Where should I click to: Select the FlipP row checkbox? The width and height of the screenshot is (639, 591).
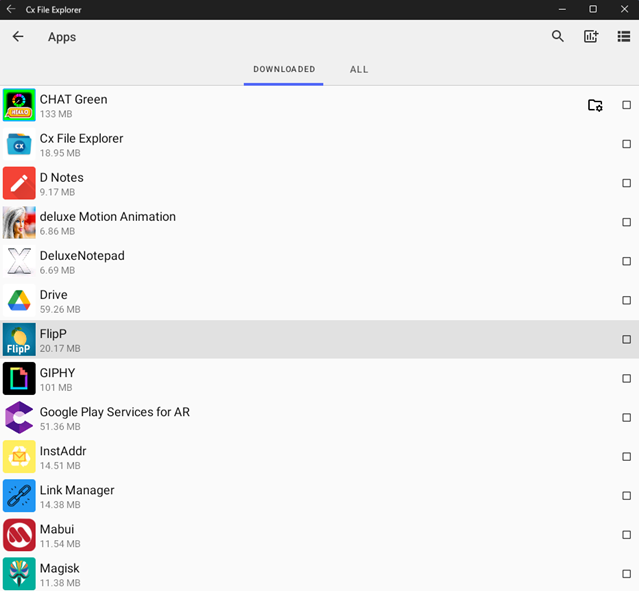pos(627,340)
